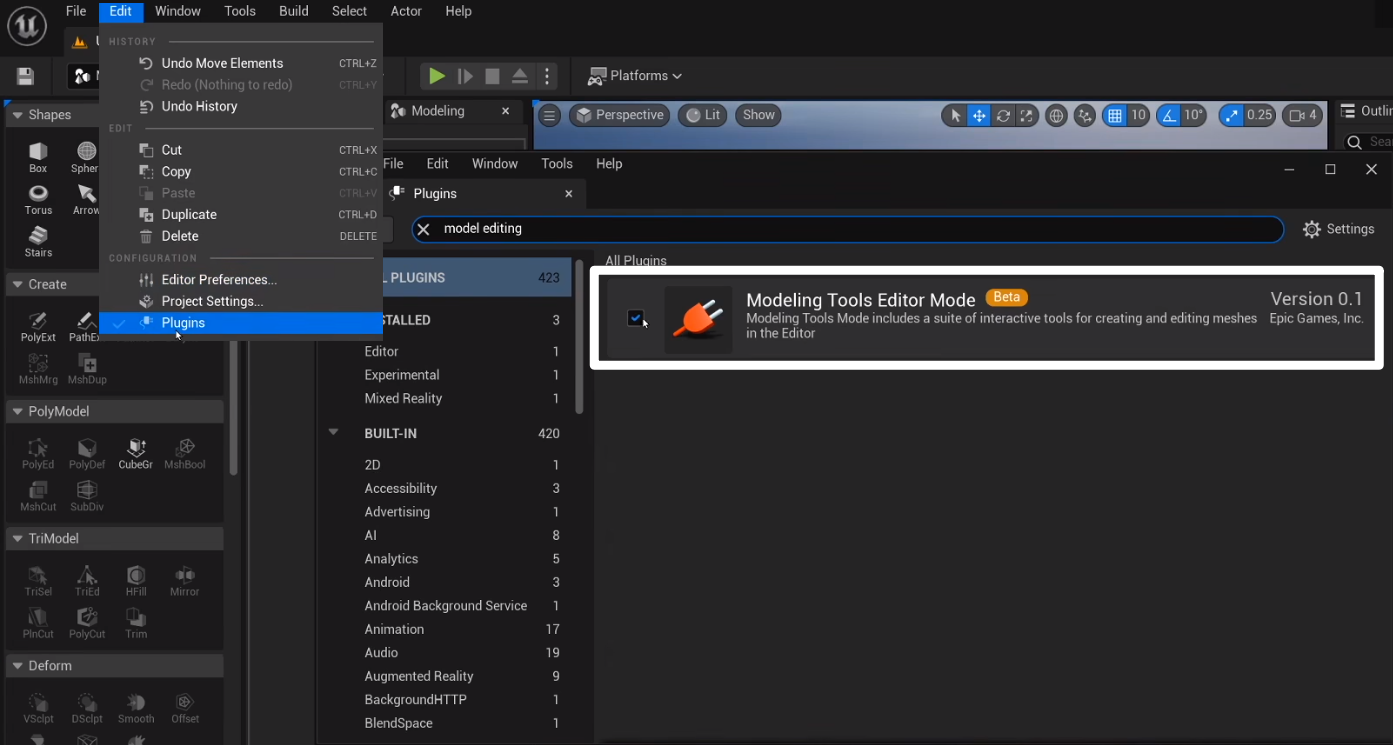Collapse the Deform section
The width and height of the screenshot is (1393, 745).
16,666
